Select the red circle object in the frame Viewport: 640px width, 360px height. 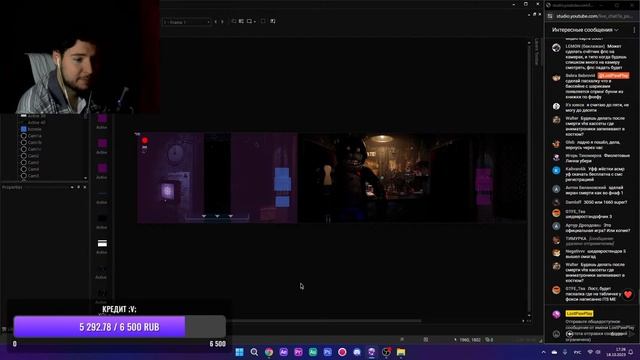pyautogui.click(x=144, y=140)
